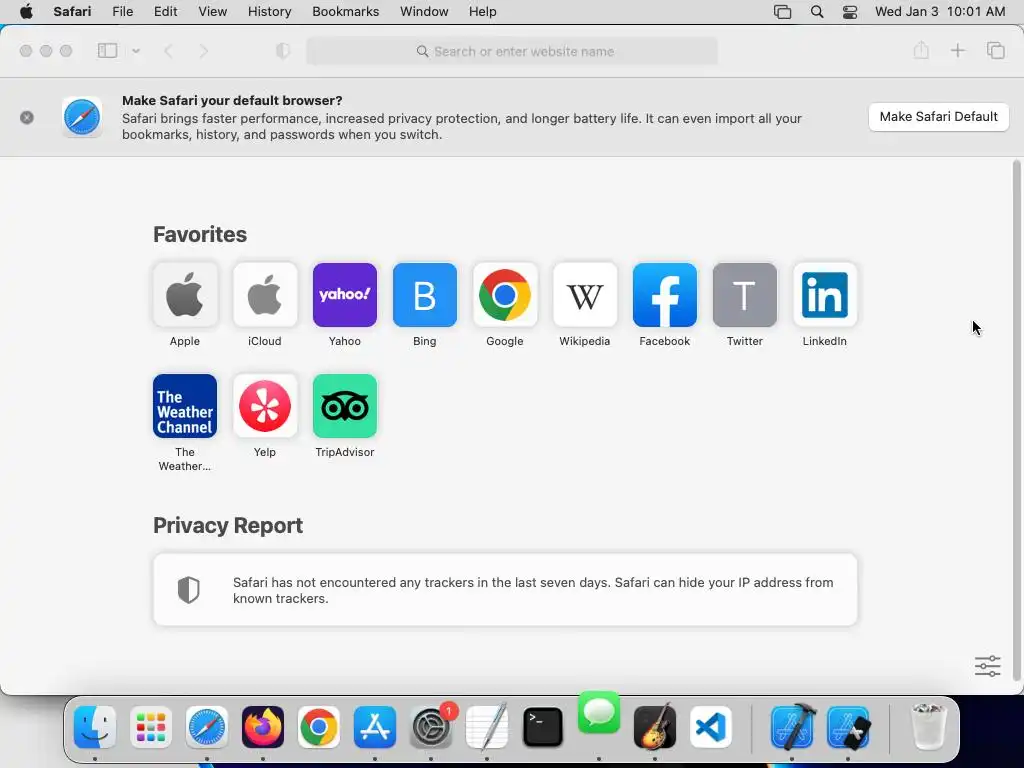Open System Settings from the Dock
1024x768 pixels.
[x=431, y=727]
